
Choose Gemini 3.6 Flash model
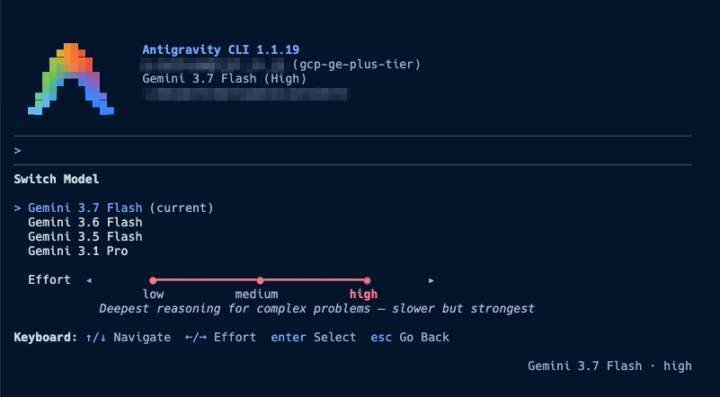[85, 223]
